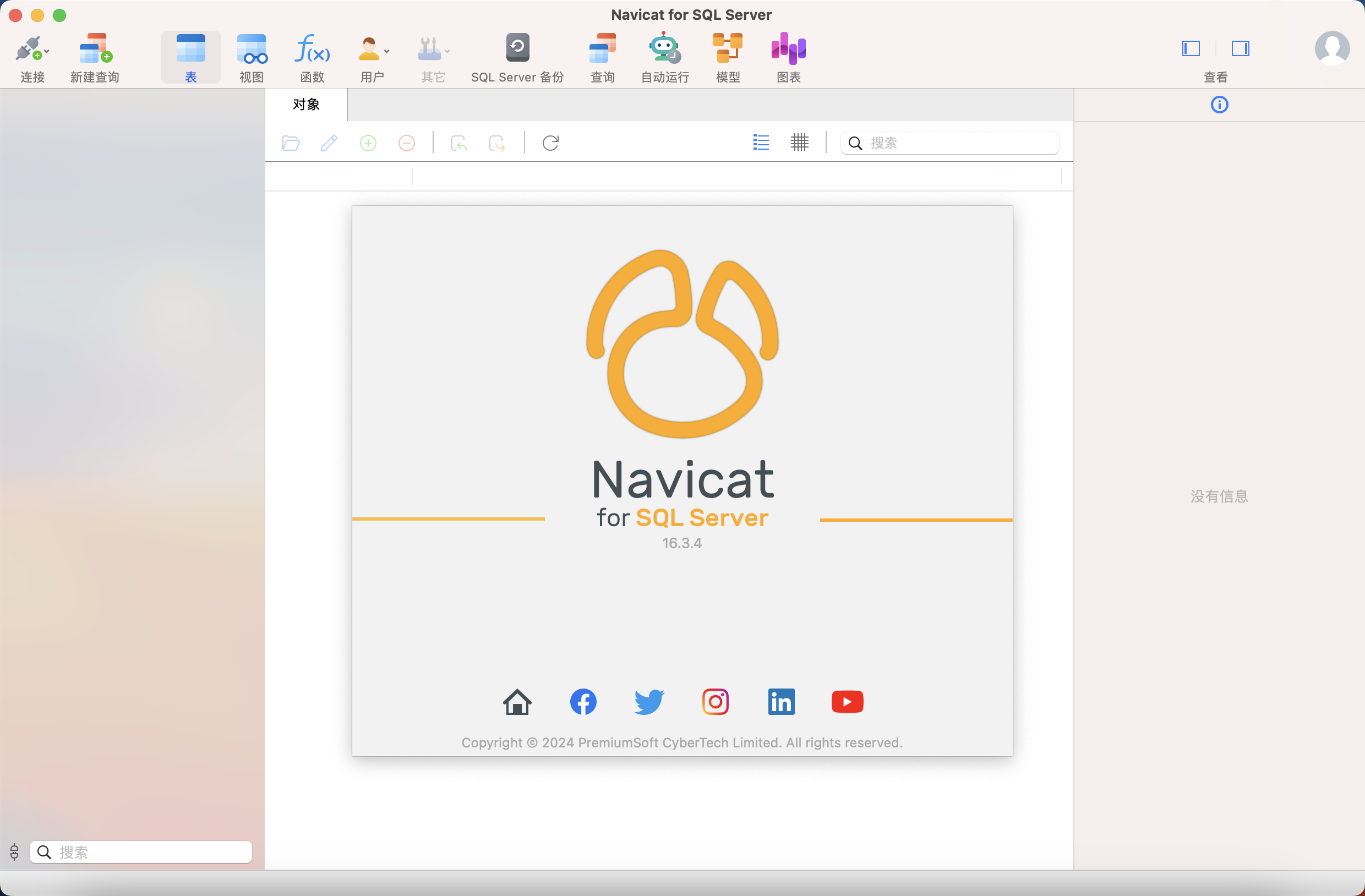Click New Query (新建查询) icon

(95, 48)
